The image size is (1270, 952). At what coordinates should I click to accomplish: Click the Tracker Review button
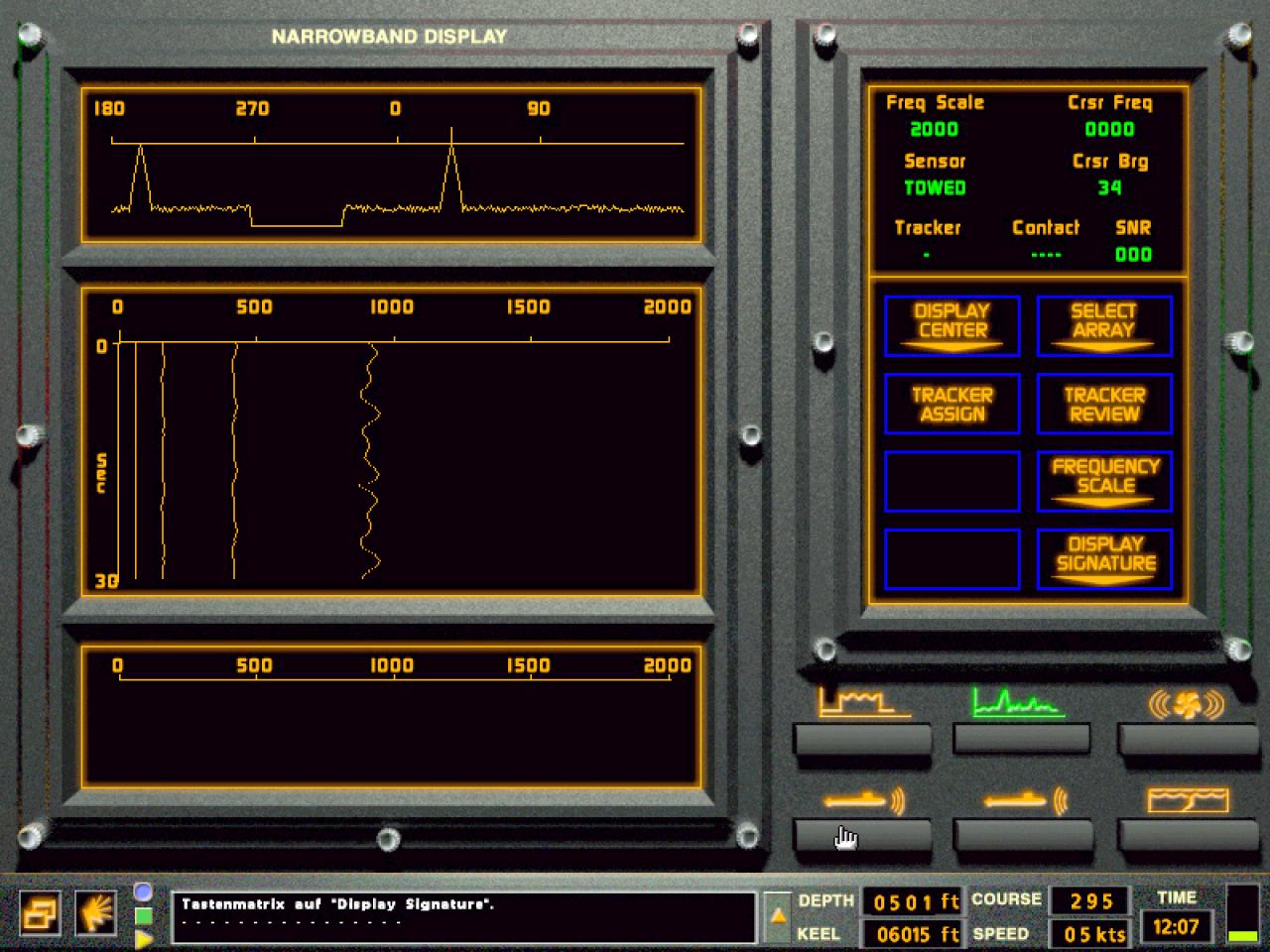pyautogui.click(x=1104, y=404)
